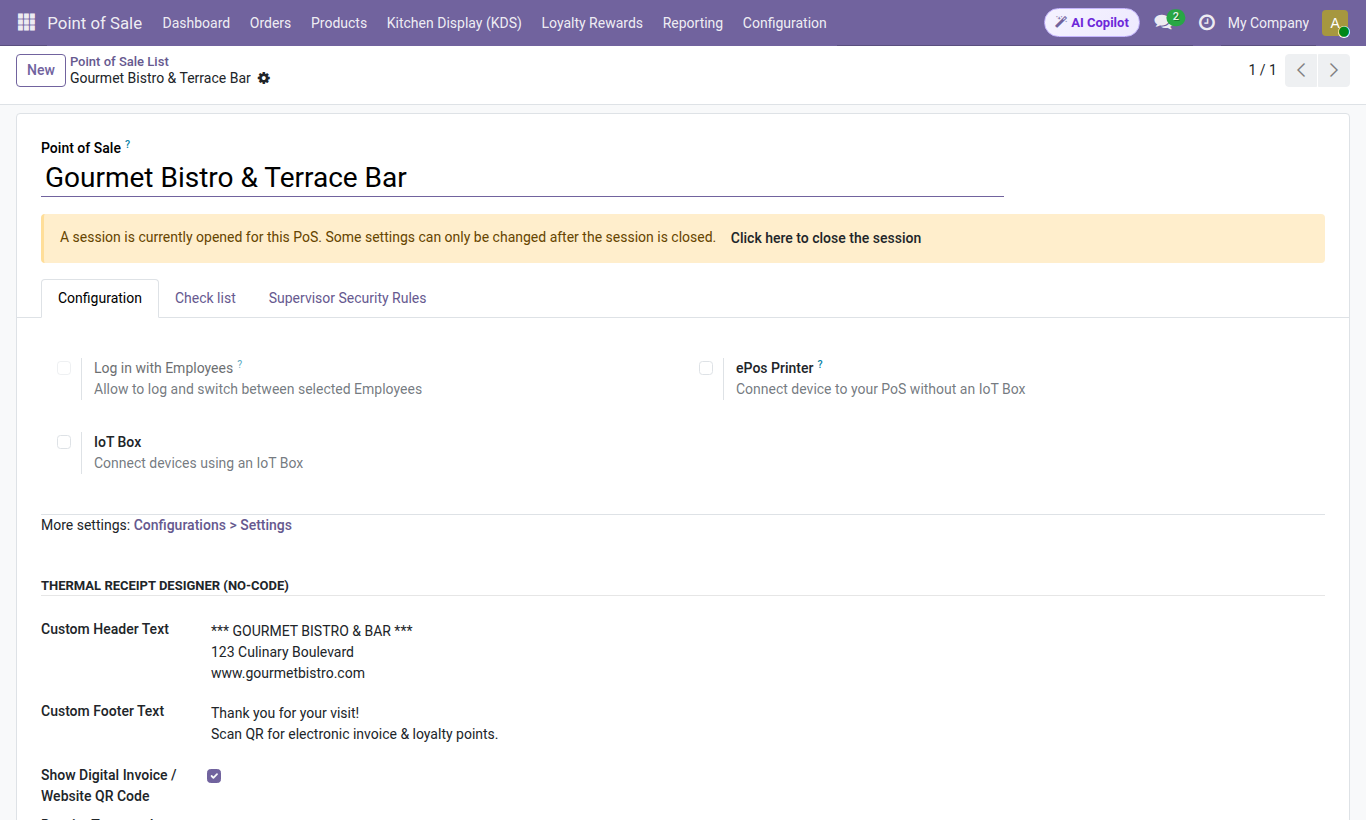The height and width of the screenshot is (820, 1366).
Task: Open the Dashboard menu
Action: [196, 23]
